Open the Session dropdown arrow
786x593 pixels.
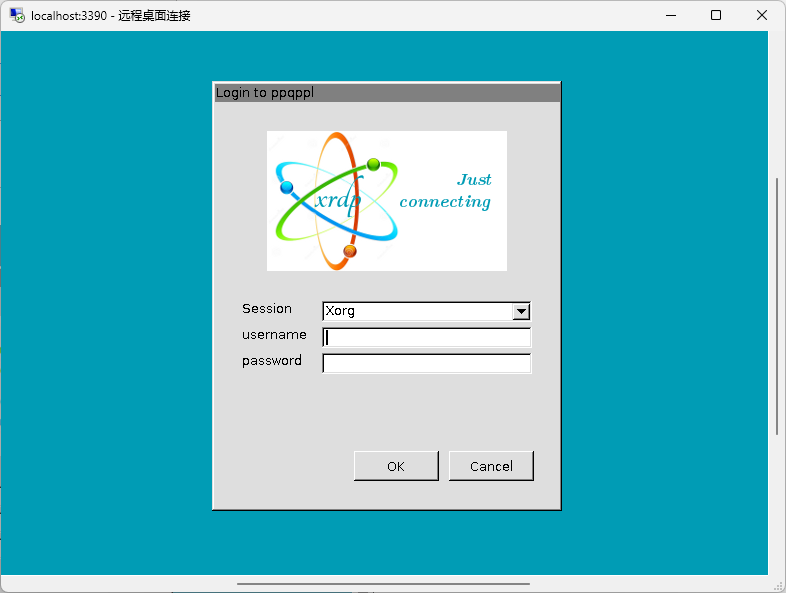[x=521, y=311]
